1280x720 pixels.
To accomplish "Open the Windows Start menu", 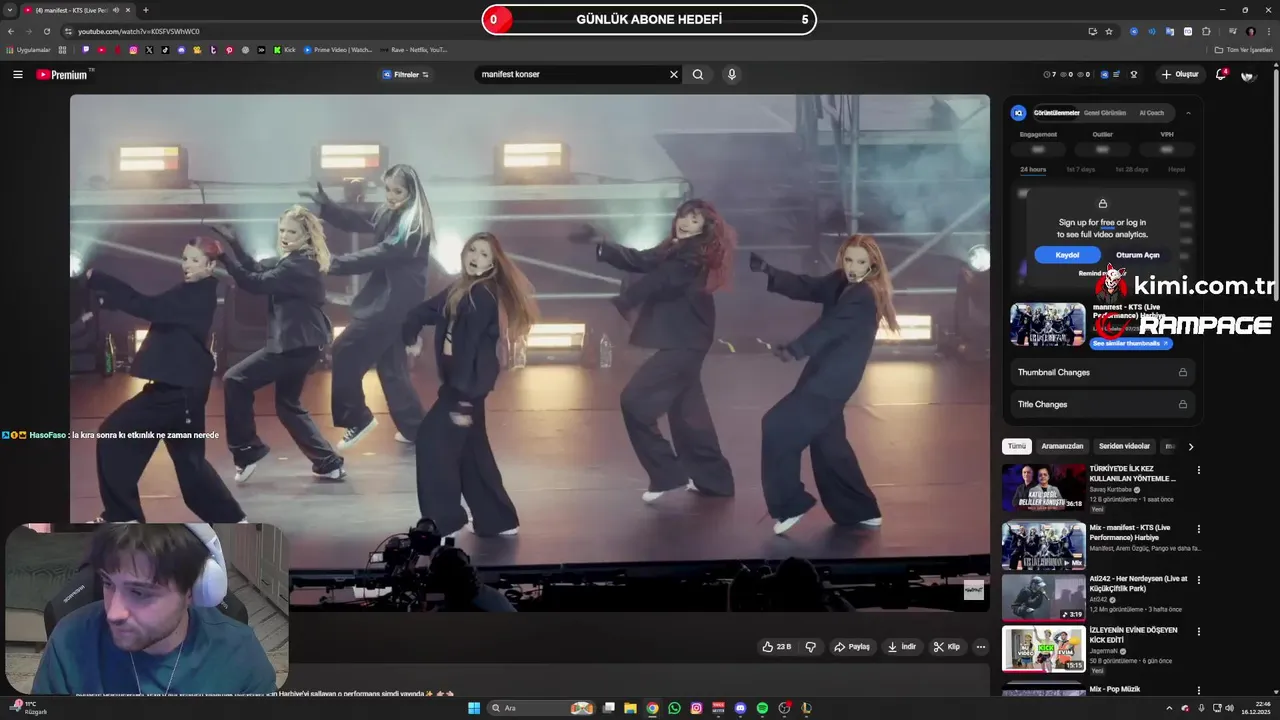I will point(474,708).
